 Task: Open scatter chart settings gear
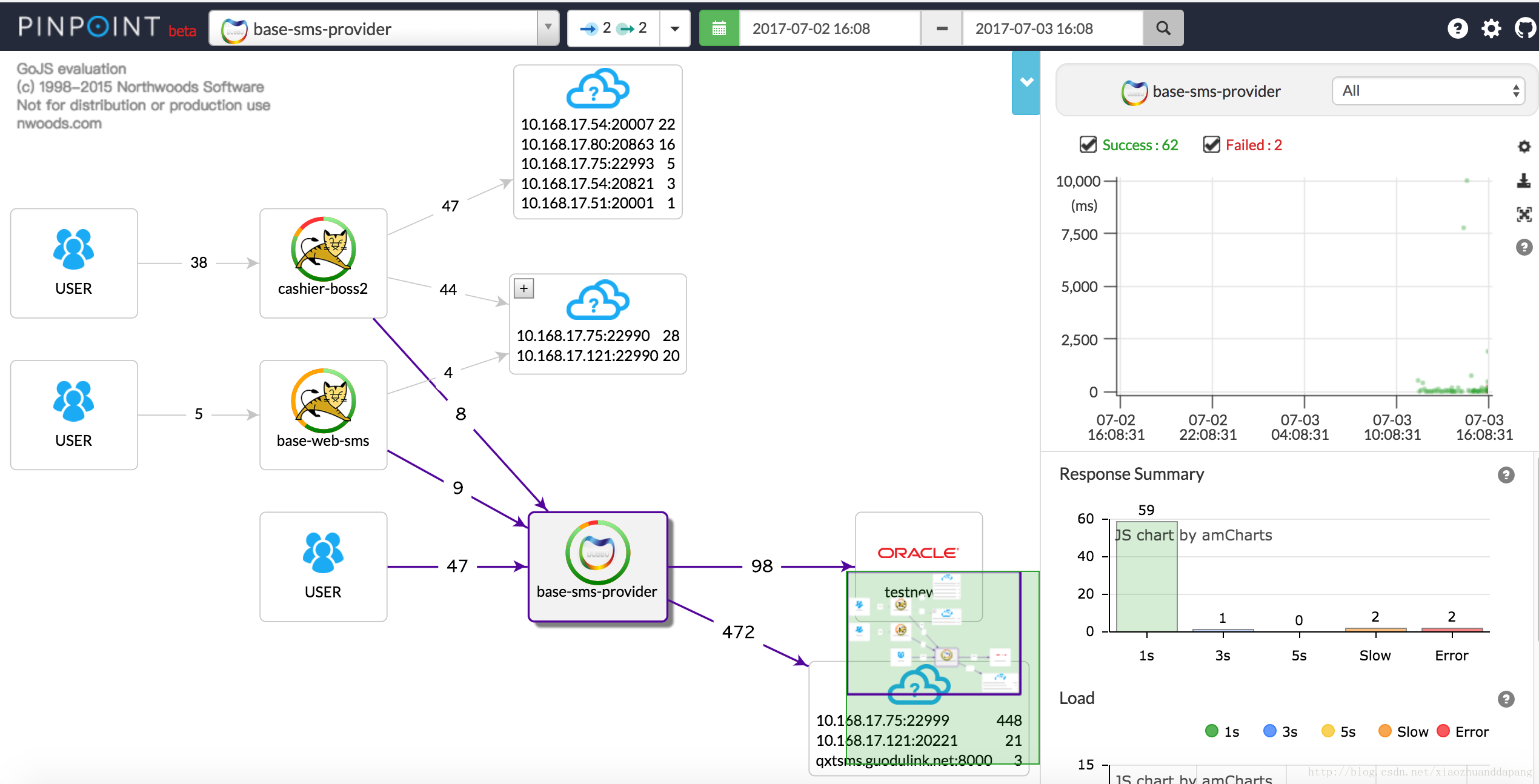point(1524,146)
